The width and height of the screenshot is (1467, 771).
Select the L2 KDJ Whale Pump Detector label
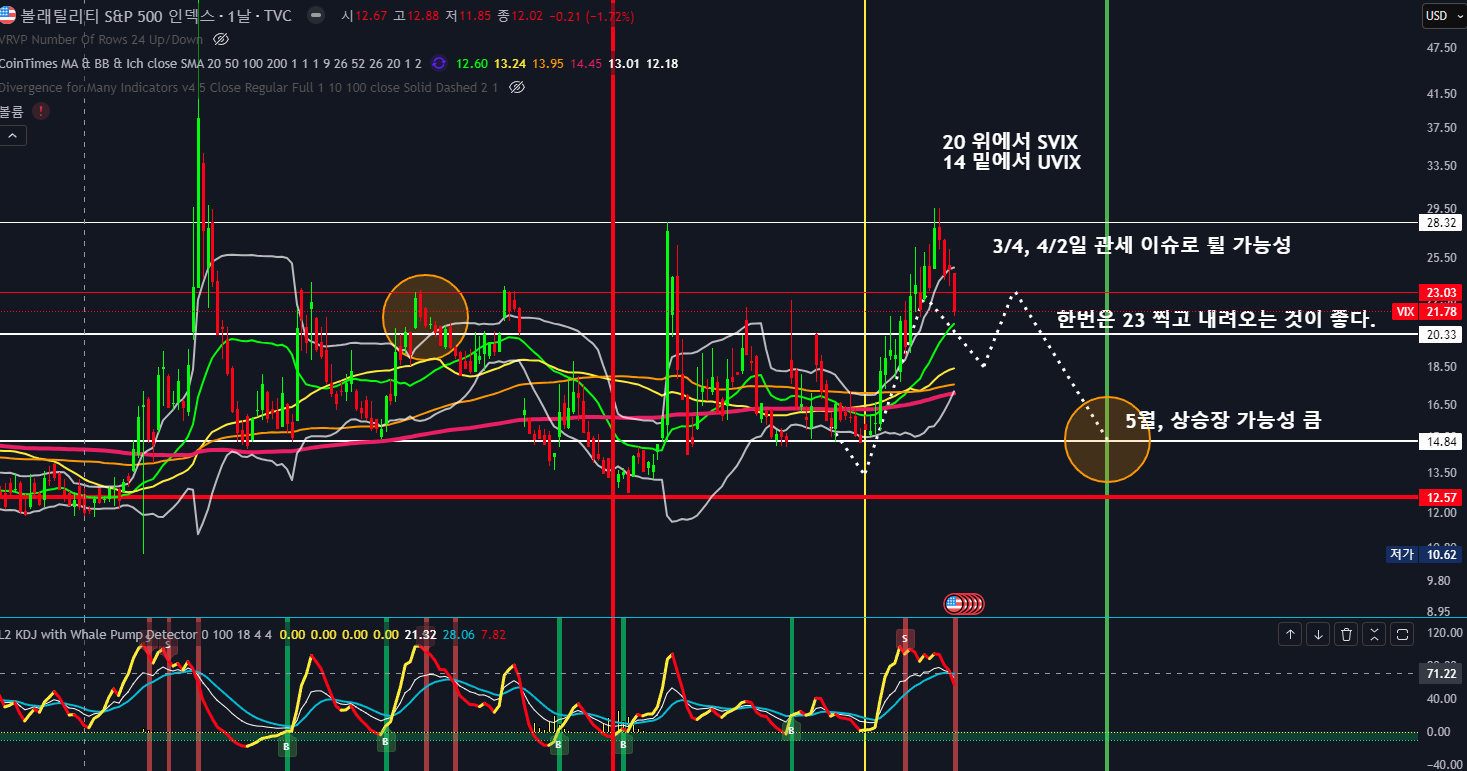pos(98,634)
